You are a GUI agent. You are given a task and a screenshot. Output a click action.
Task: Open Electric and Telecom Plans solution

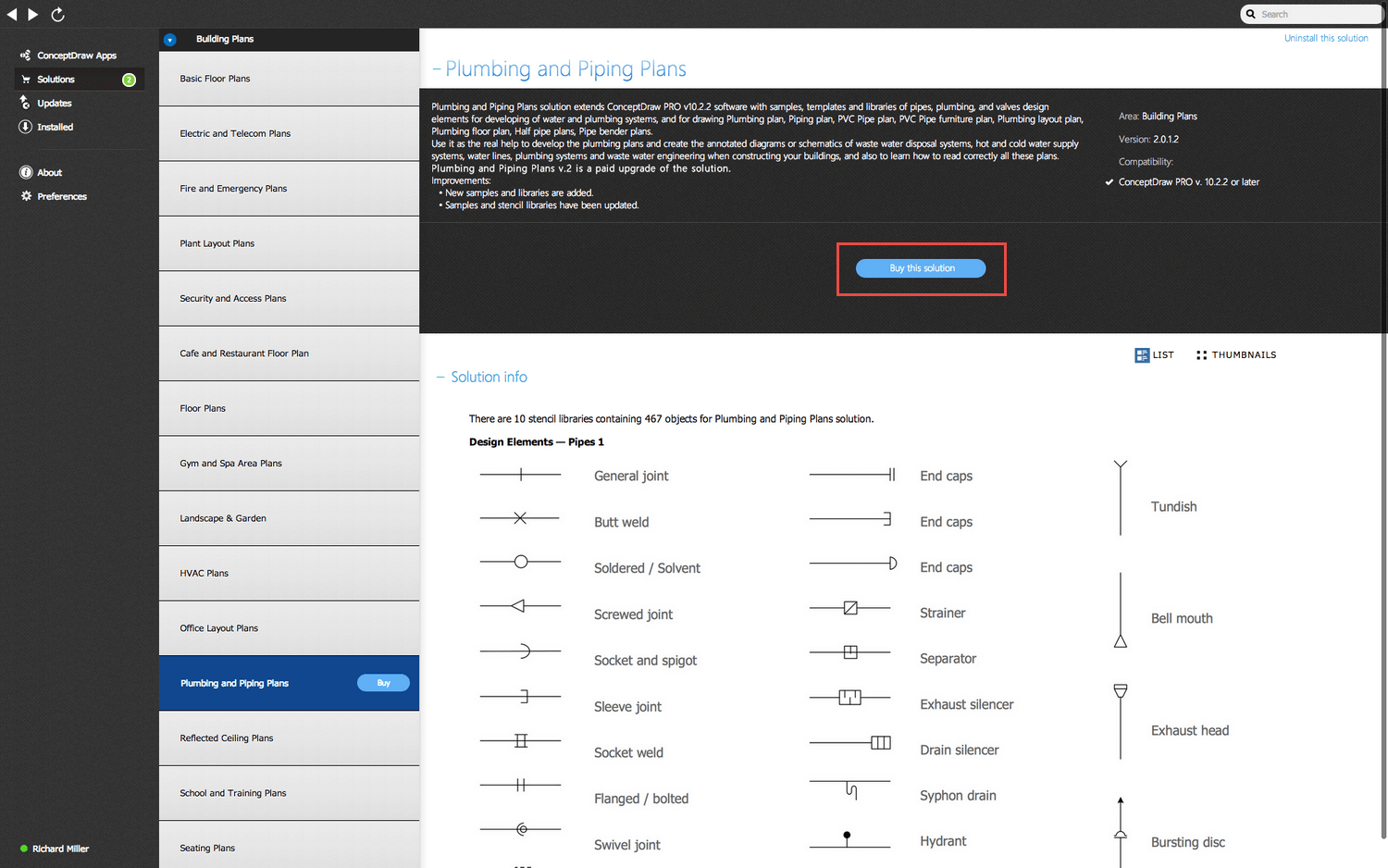click(x=289, y=133)
